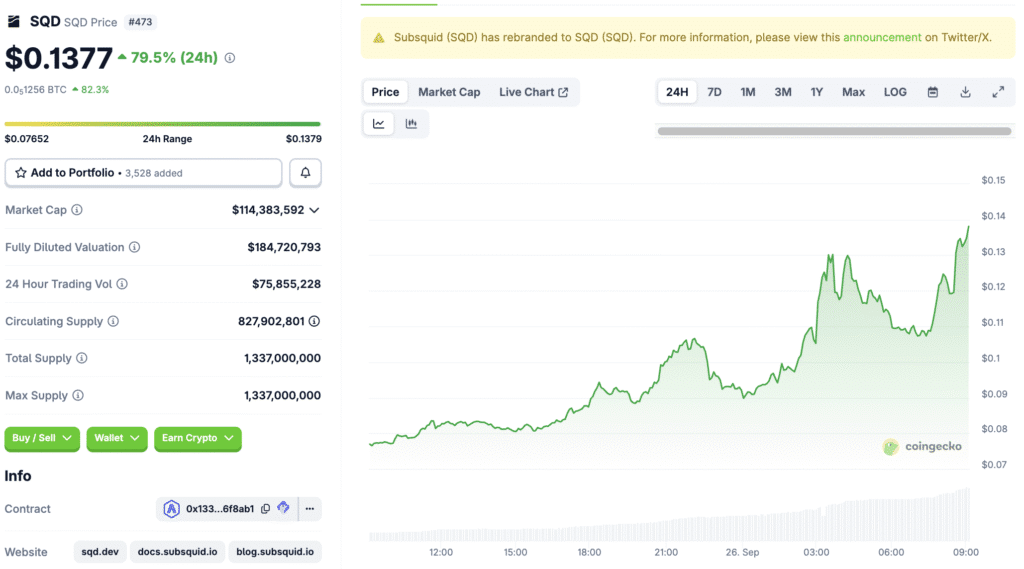The image size is (1024, 569).
Task: Select the 7D time range
Action: tap(714, 92)
